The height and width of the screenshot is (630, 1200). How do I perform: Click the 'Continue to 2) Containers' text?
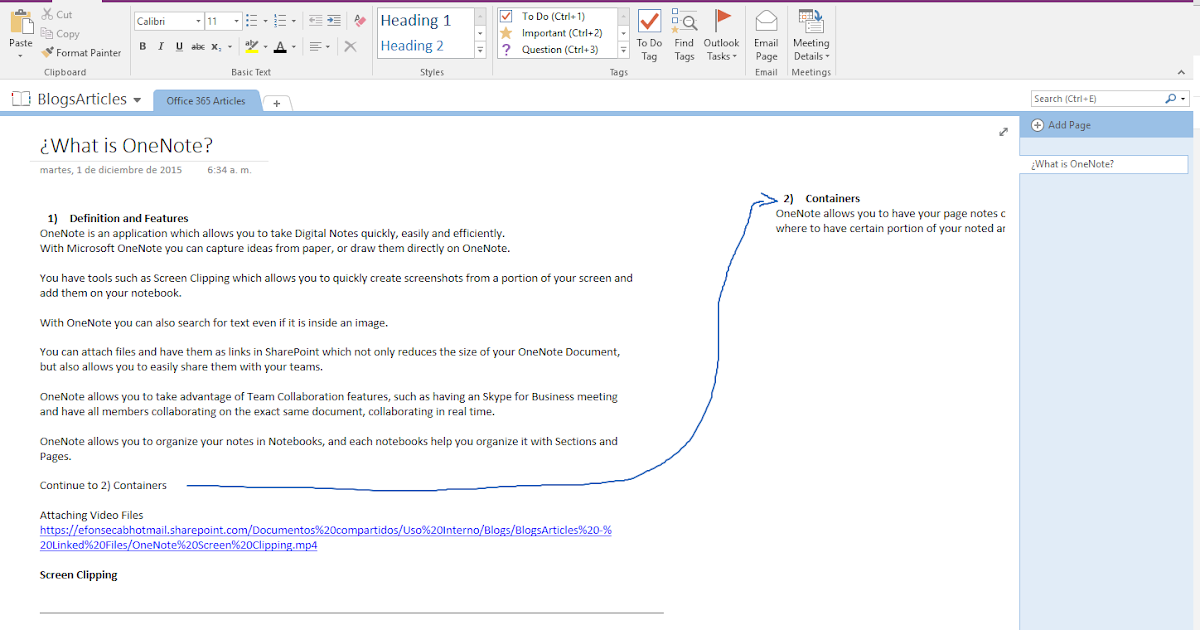pos(103,485)
